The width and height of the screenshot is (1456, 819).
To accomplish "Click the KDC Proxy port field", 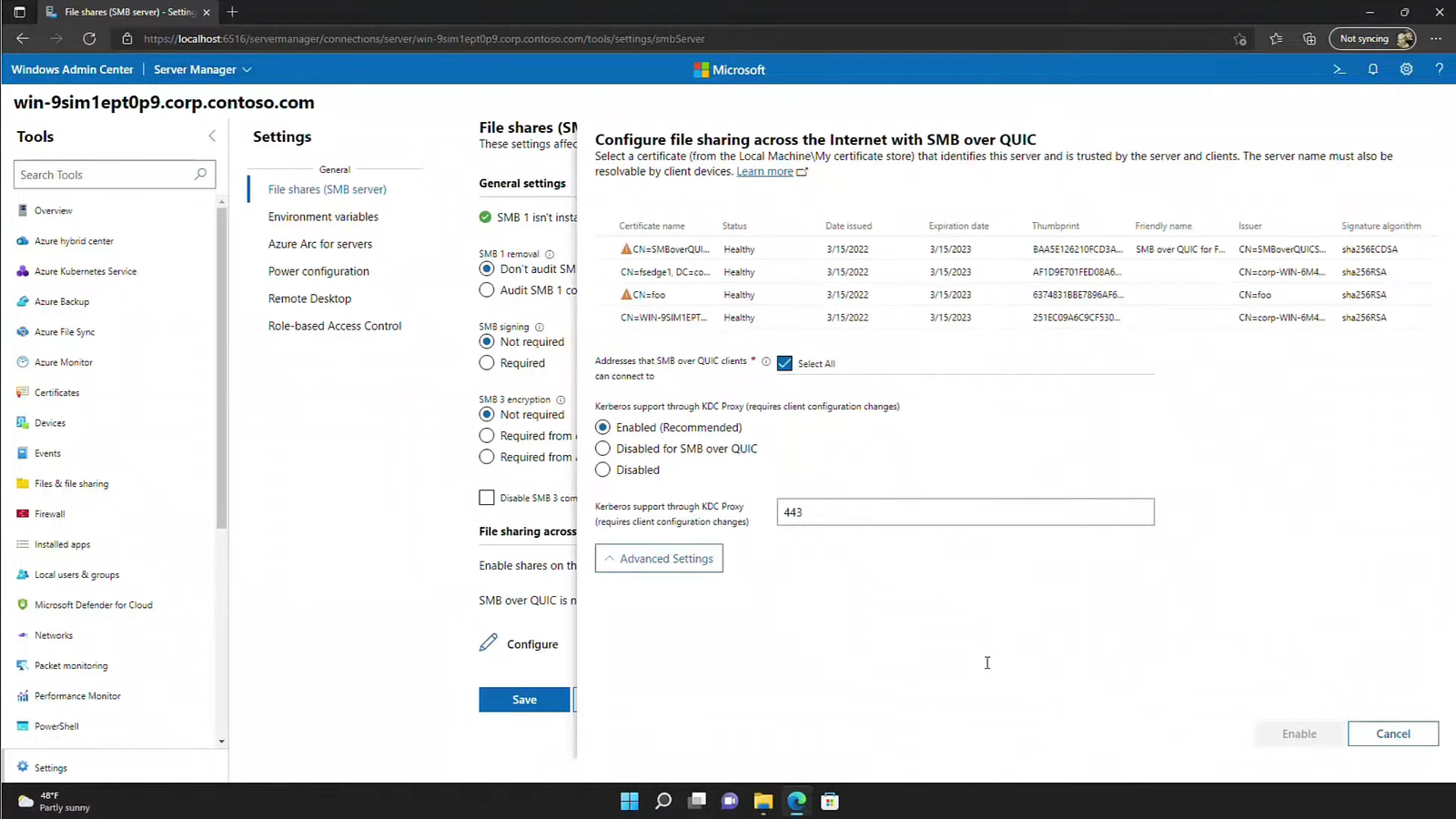I will [965, 511].
